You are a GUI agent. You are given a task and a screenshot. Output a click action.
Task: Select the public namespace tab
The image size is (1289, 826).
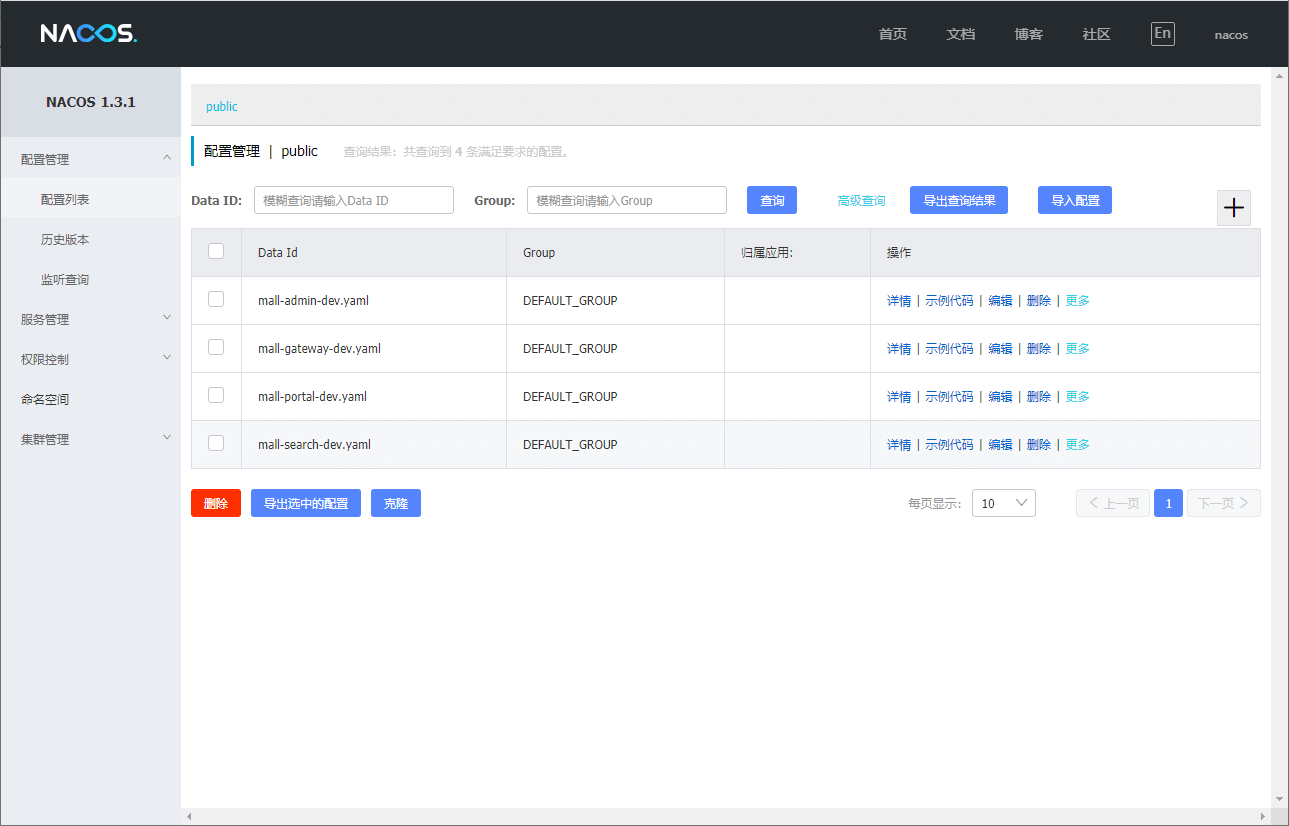[x=222, y=106]
